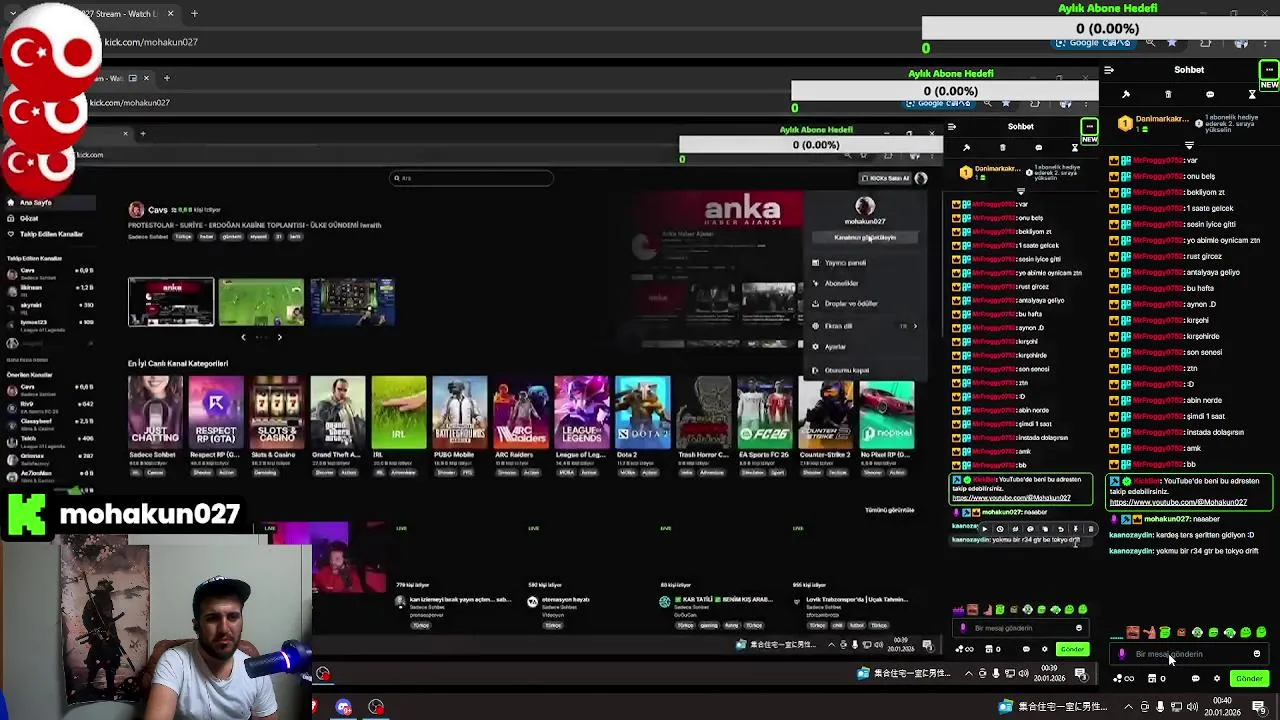Click profile avatar beside KICKs Satın Al
Screen dimensions: 1280x720
tap(921, 178)
